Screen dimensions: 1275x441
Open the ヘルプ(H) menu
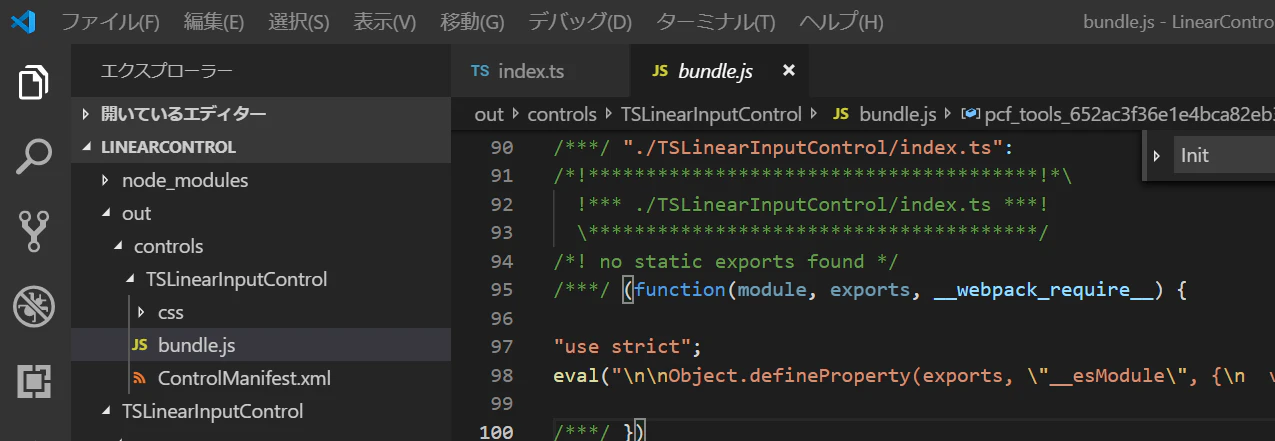click(x=842, y=21)
